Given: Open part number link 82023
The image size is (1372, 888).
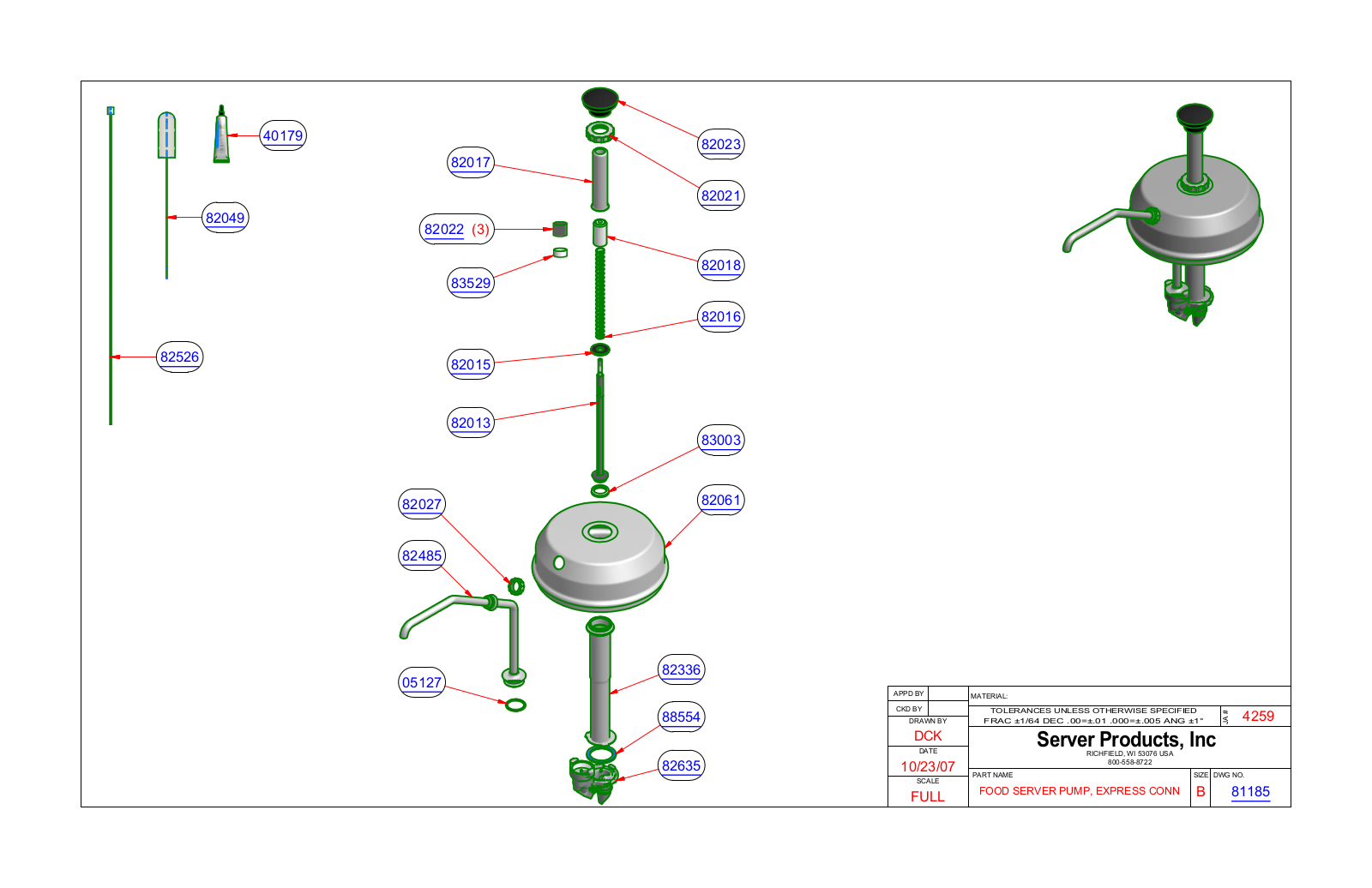Looking at the screenshot, I should coord(721,144).
